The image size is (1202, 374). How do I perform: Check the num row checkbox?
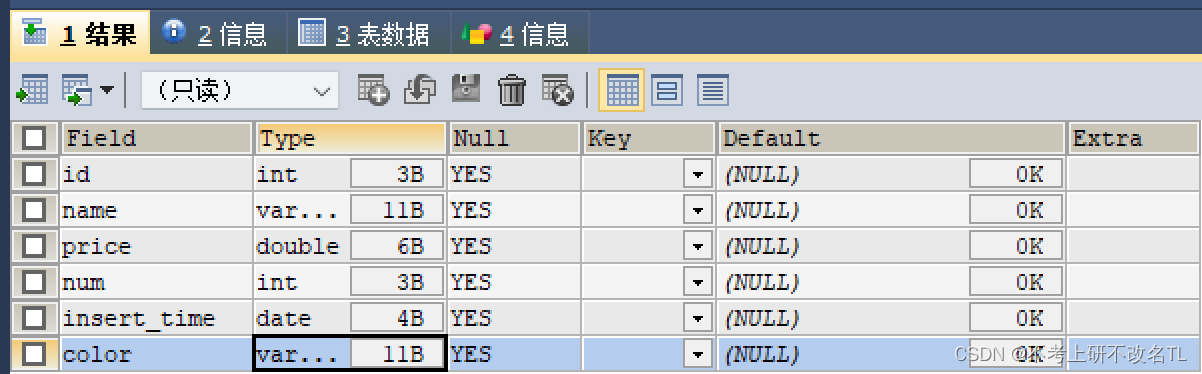pos(35,282)
